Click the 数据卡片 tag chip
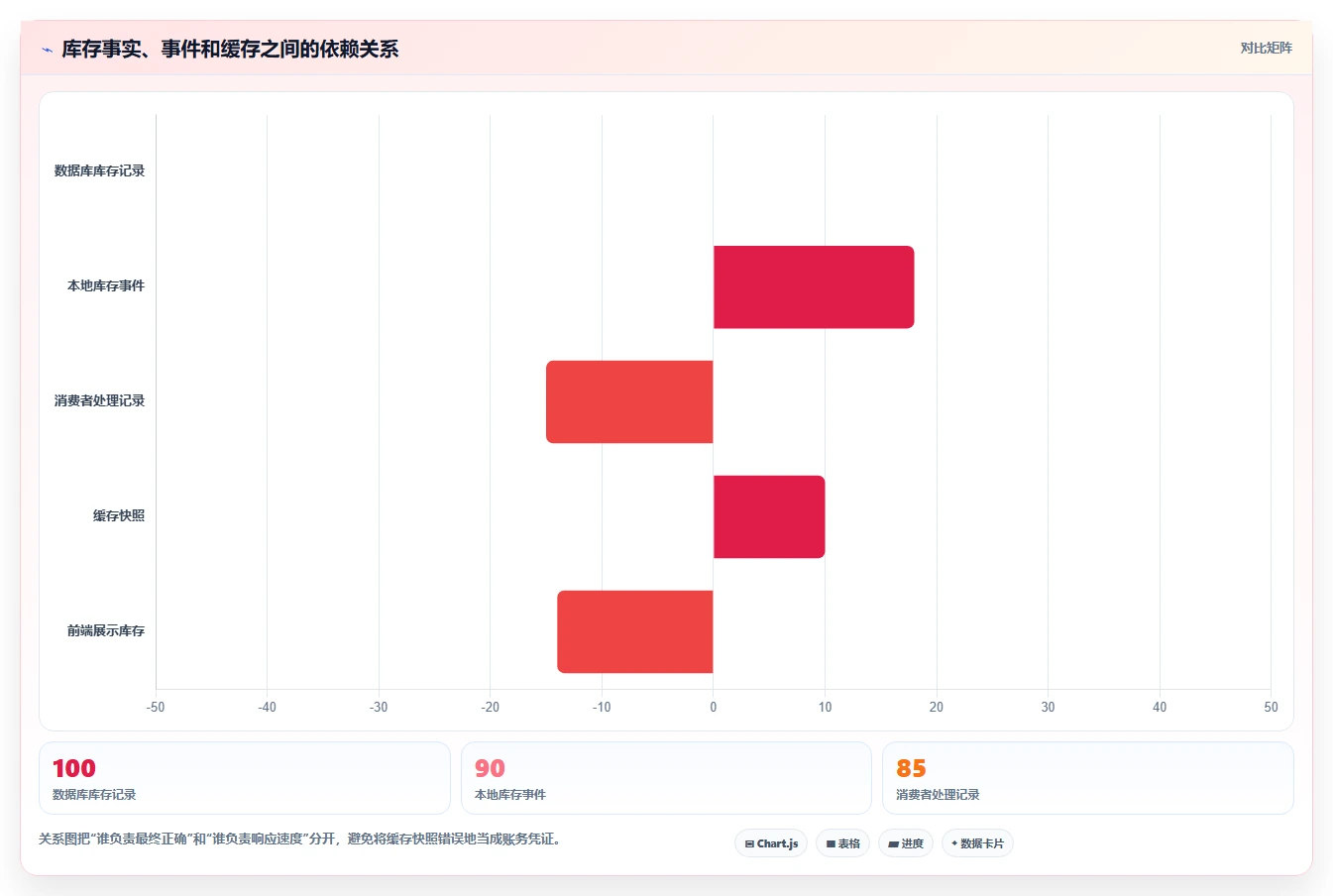Image resolution: width=1333 pixels, height=896 pixels. [977, 843]
